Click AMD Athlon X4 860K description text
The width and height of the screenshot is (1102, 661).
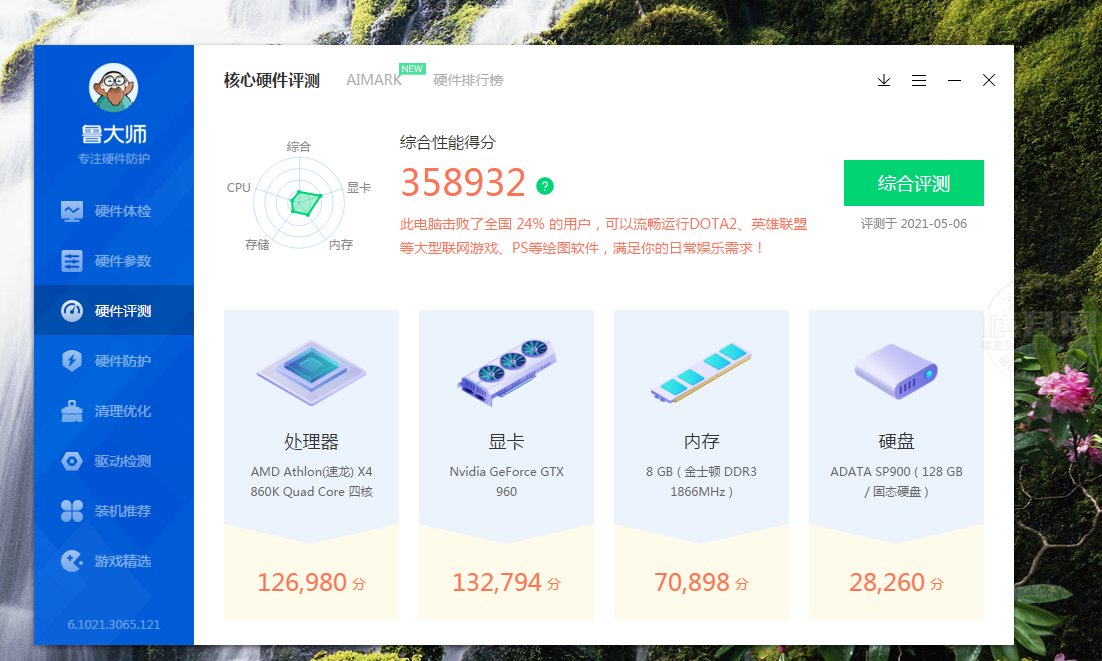tap(311, 482)
